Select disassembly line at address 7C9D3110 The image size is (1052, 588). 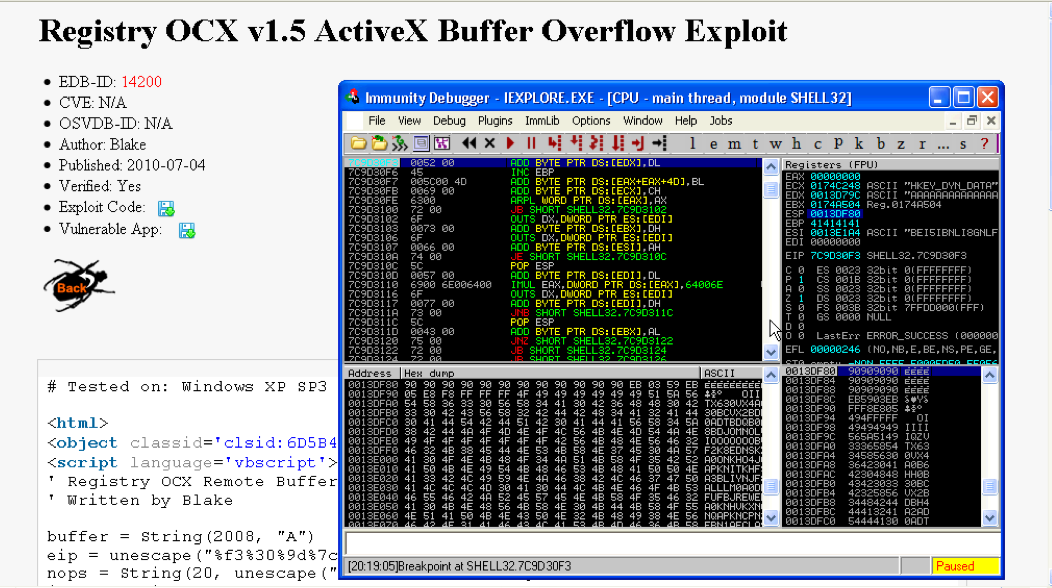[553, 285]
